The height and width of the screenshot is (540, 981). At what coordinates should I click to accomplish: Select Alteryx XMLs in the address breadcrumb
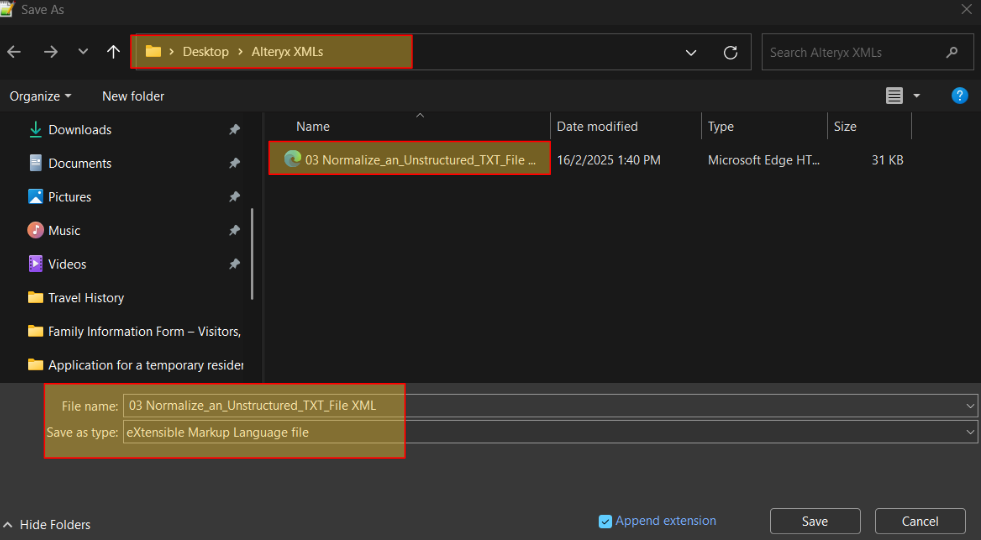287,52
